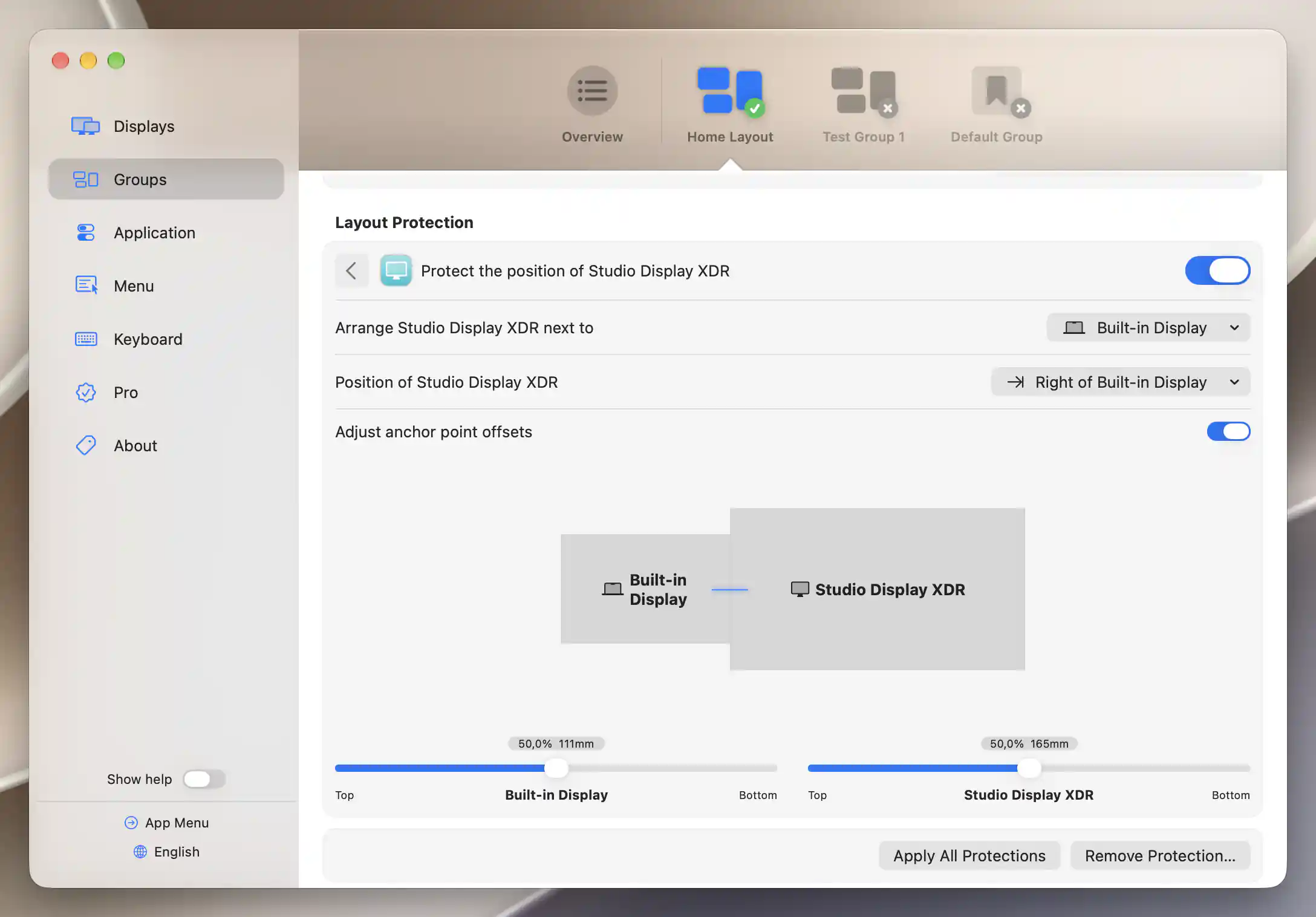
Task: Select the Built-in Display block in the diagram
Action: [645, 589]
